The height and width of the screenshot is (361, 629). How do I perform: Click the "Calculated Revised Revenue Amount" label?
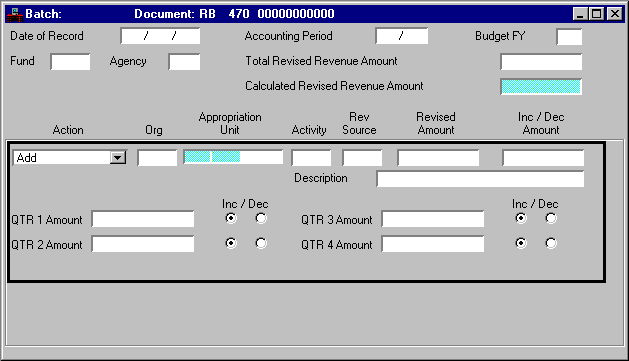[334, 86]
